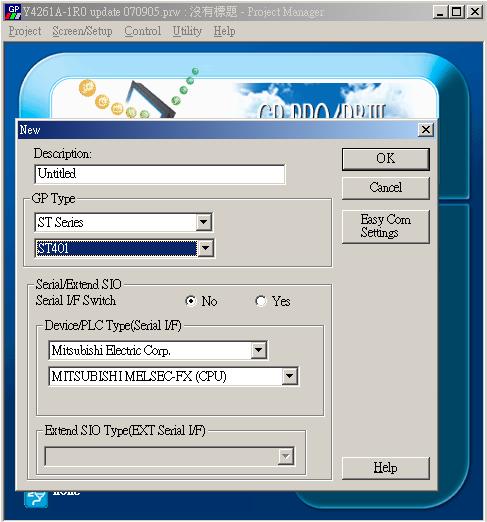Click the Help button in dialog

(386, 468)
